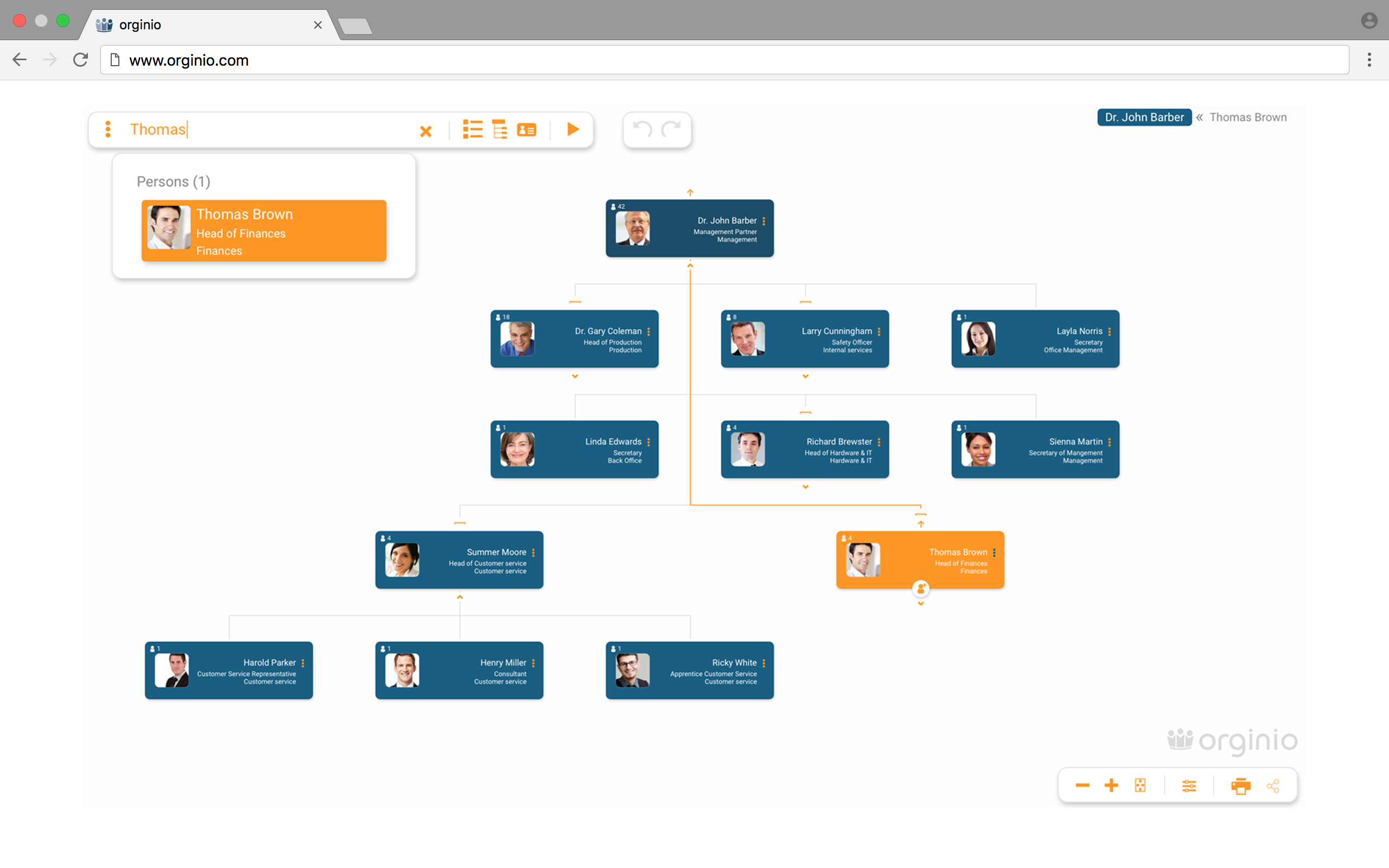Expand Dr. Gary Coleman subtree
This screenshot has height=868, width=1389.
click(x=575, y=377)
